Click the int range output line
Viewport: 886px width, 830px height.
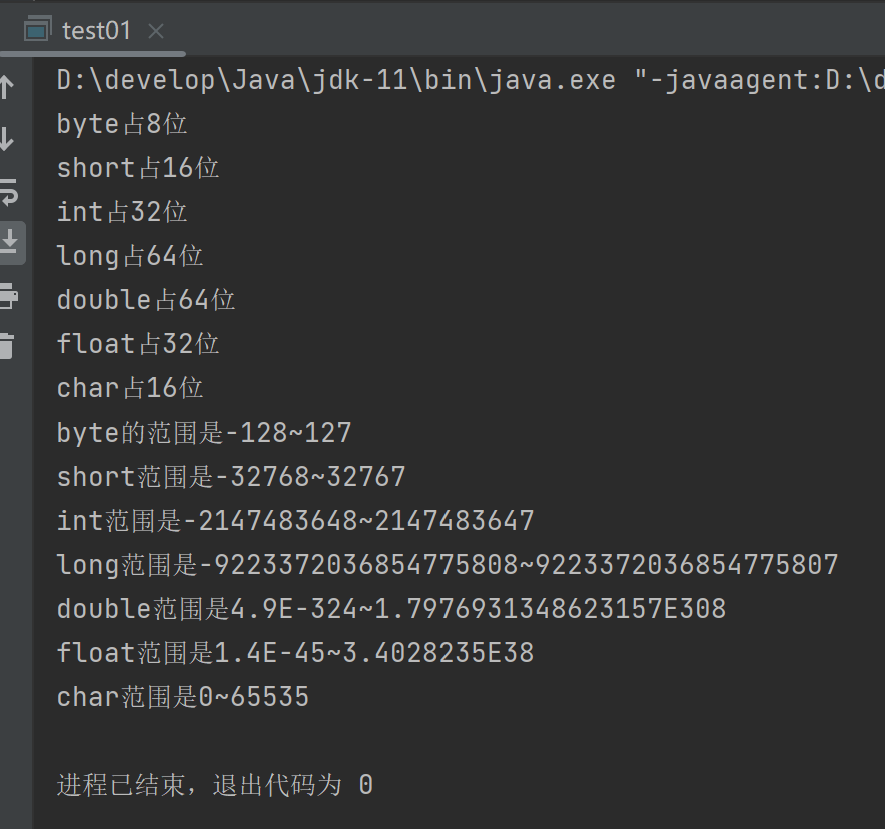[x=295, y=521]
